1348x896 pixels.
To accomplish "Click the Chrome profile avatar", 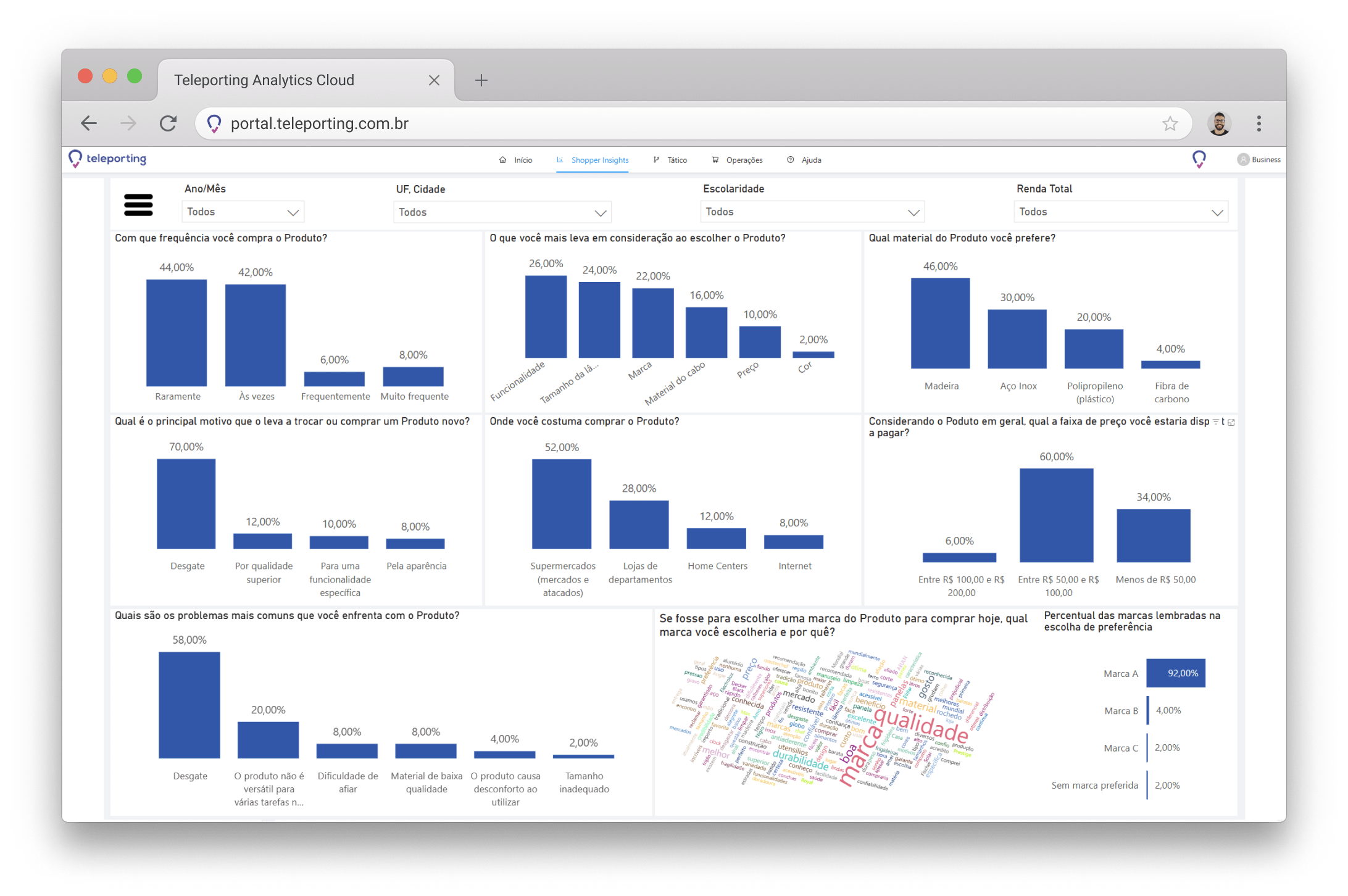I will pos(1219,123).
